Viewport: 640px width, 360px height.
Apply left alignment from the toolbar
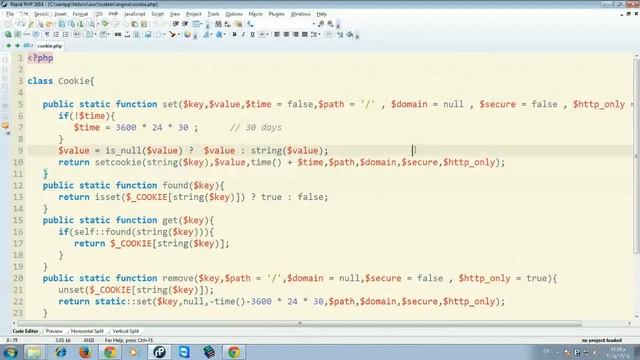(x=277, y=35)
